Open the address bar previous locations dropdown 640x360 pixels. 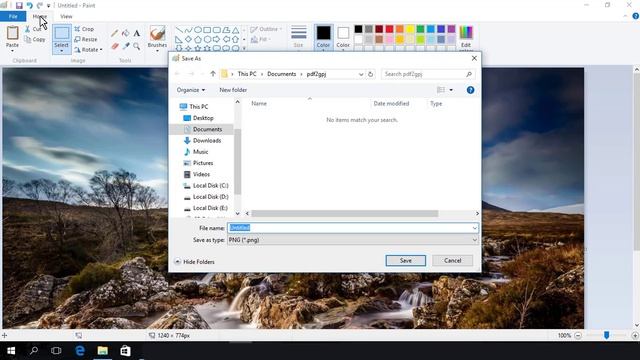click(x=361, y=74)
